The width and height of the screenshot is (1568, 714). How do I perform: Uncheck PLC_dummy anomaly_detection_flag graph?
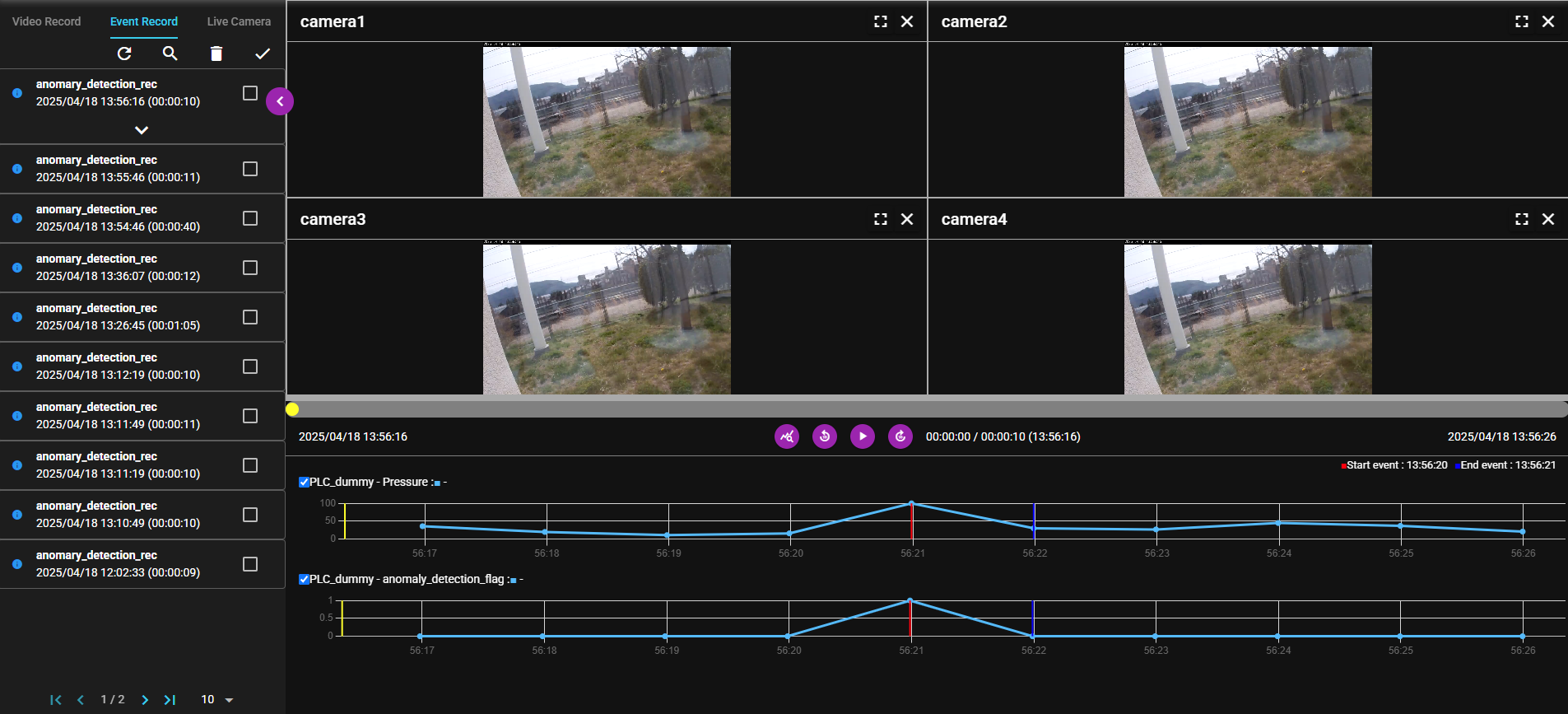(304, 579)
